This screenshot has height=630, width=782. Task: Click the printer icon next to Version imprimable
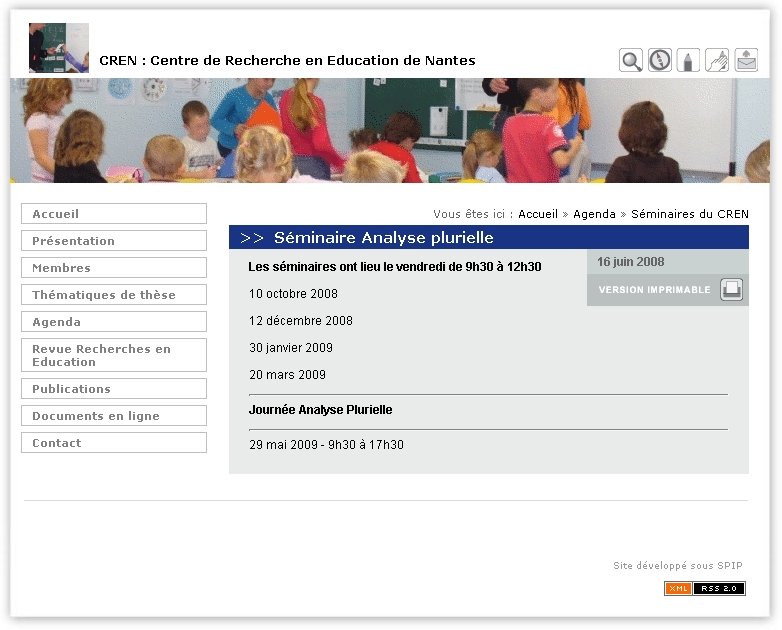pos(731,289)
